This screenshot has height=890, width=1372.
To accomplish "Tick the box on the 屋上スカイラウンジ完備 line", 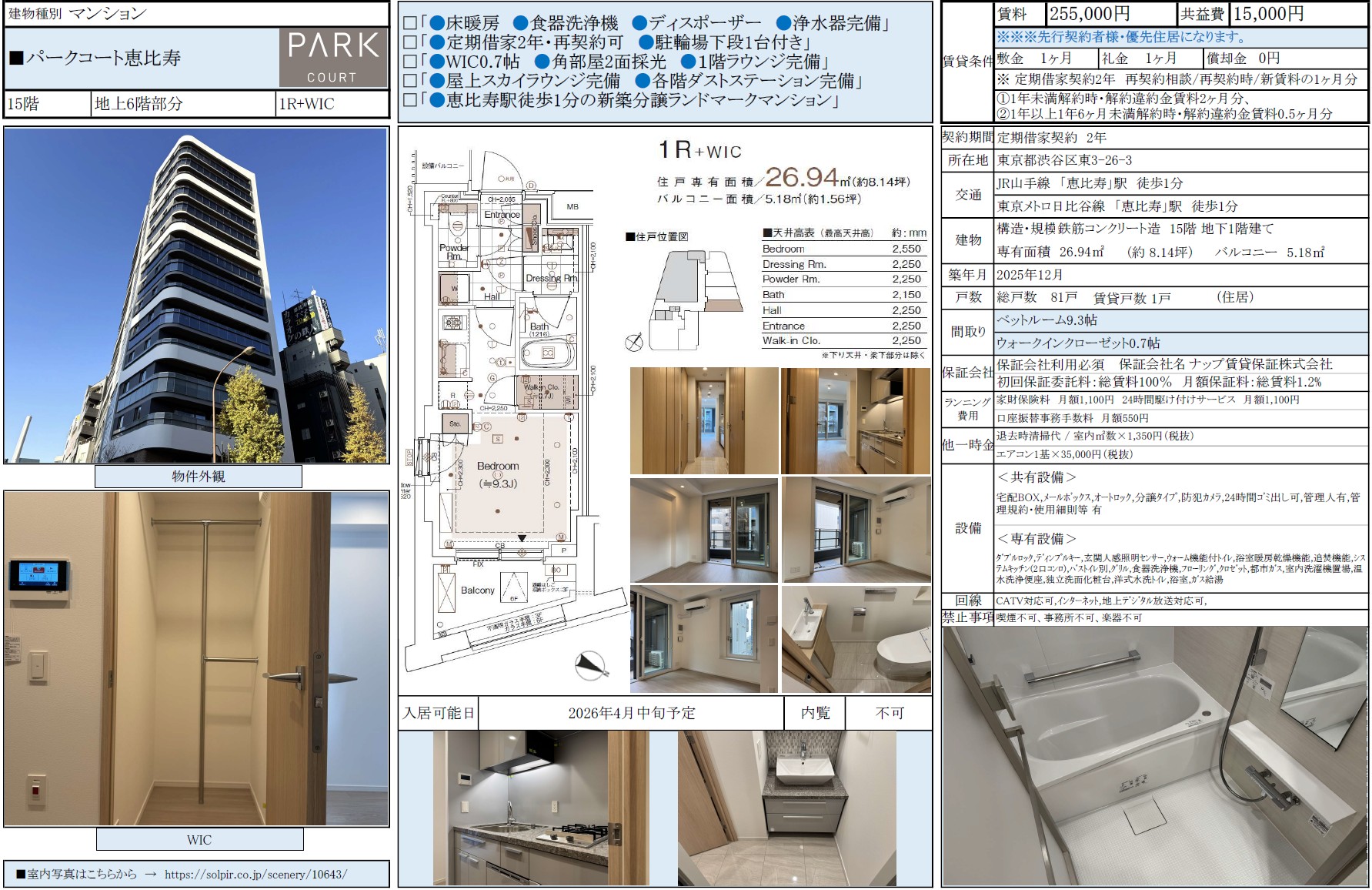I will coord(410,82).
